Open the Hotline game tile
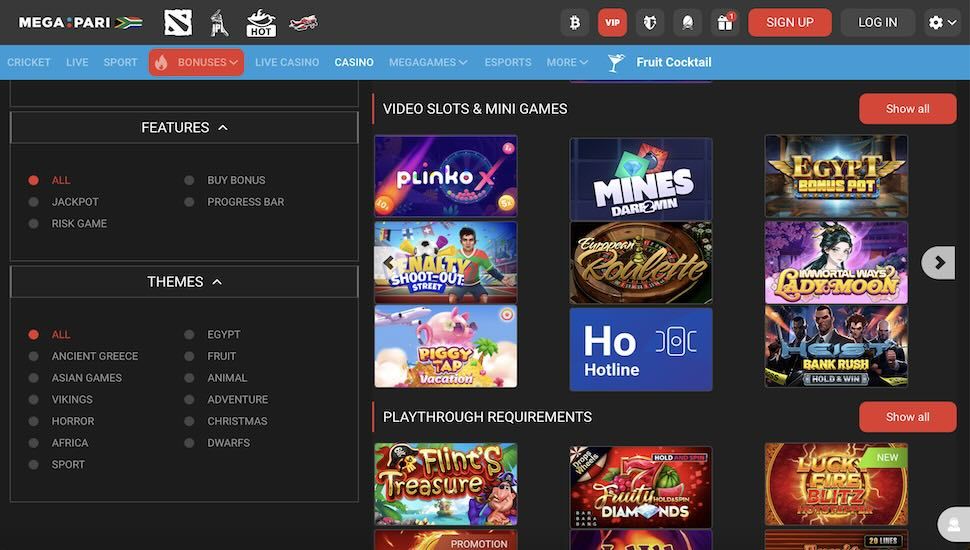970x550 pixels. tap(641, 350)
